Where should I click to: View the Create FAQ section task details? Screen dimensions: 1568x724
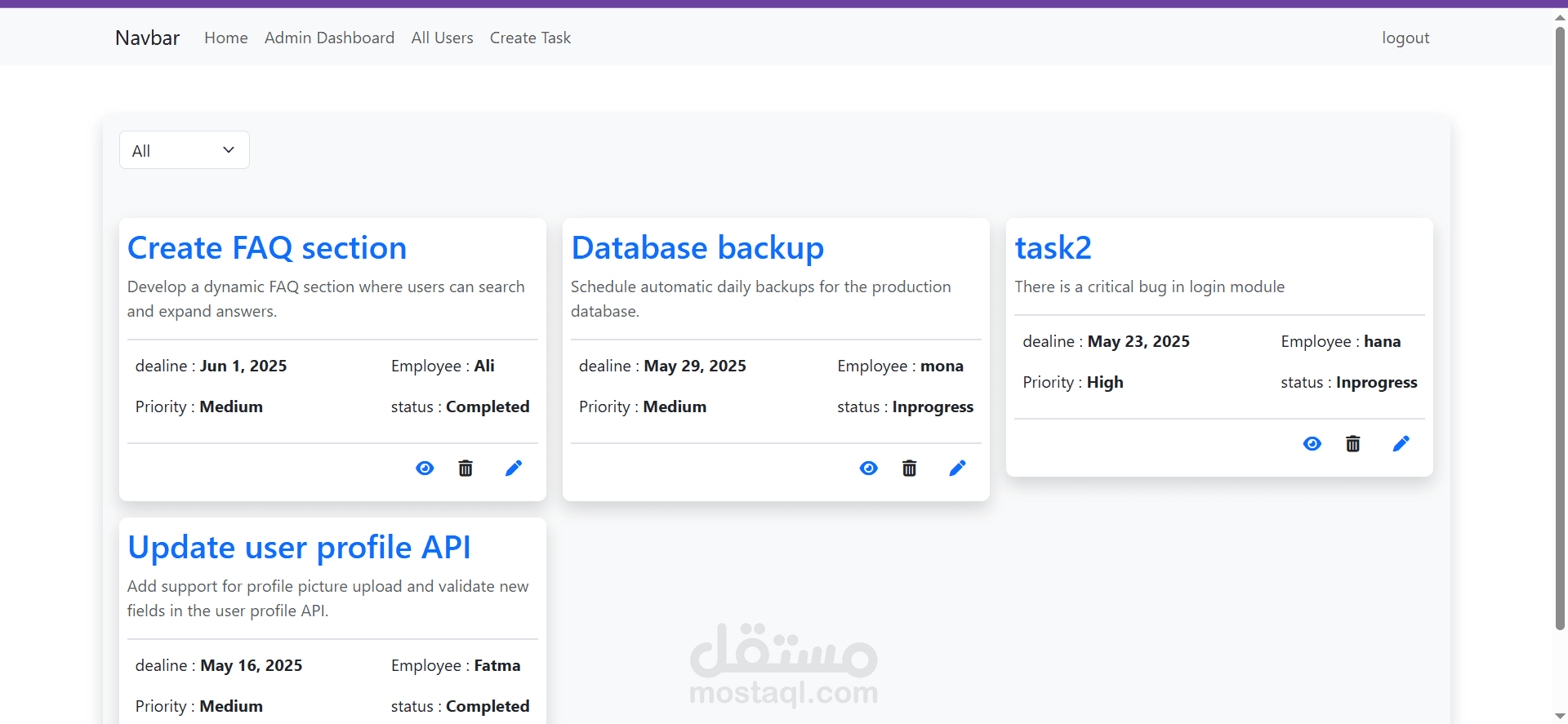[x=425, y=469]
